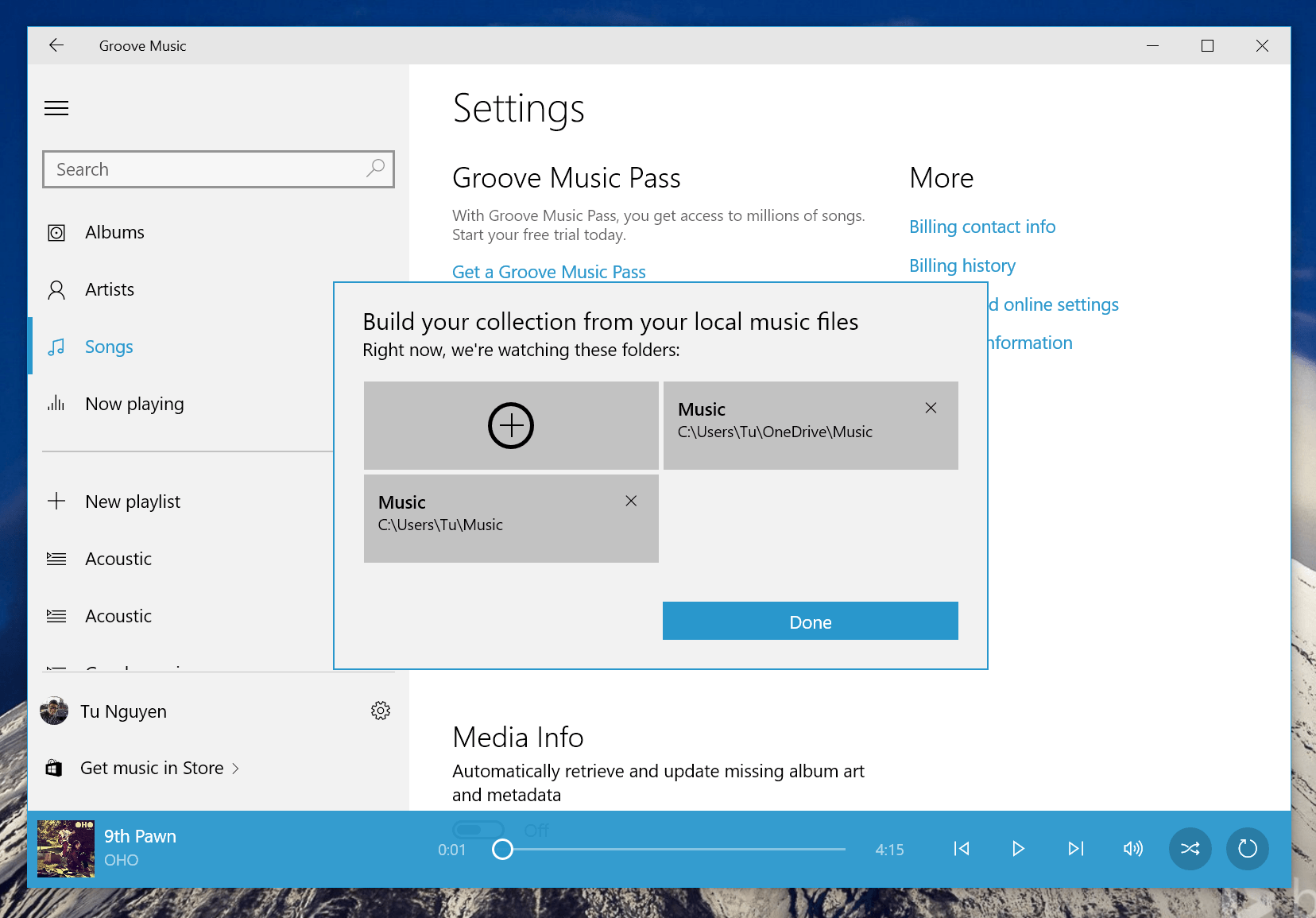Remove the OneDrive Music folder

click(931, 408)
